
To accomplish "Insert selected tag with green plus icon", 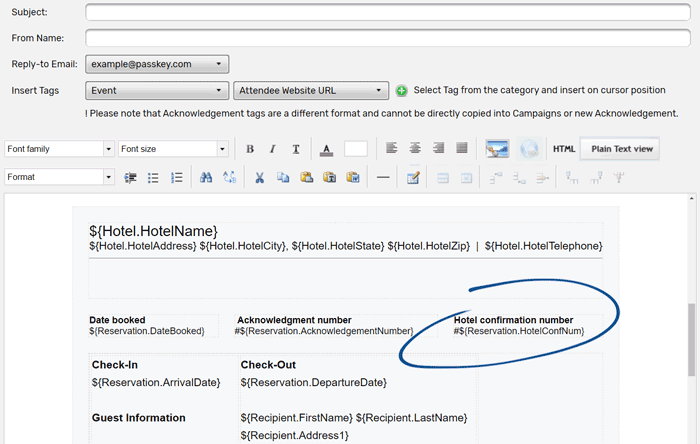I will point(401,91).
